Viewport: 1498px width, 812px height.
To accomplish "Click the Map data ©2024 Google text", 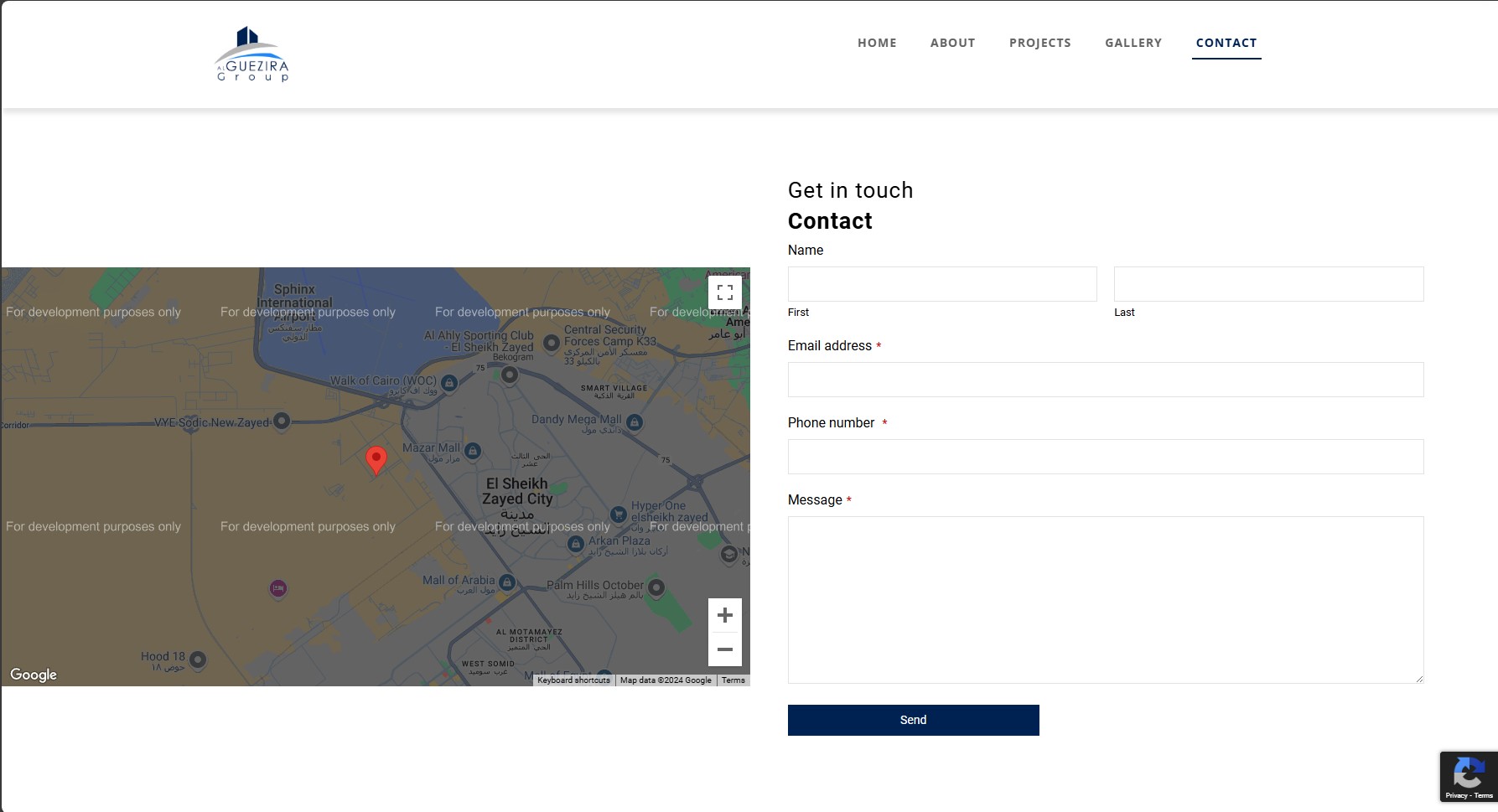I will tap(666, 680).
